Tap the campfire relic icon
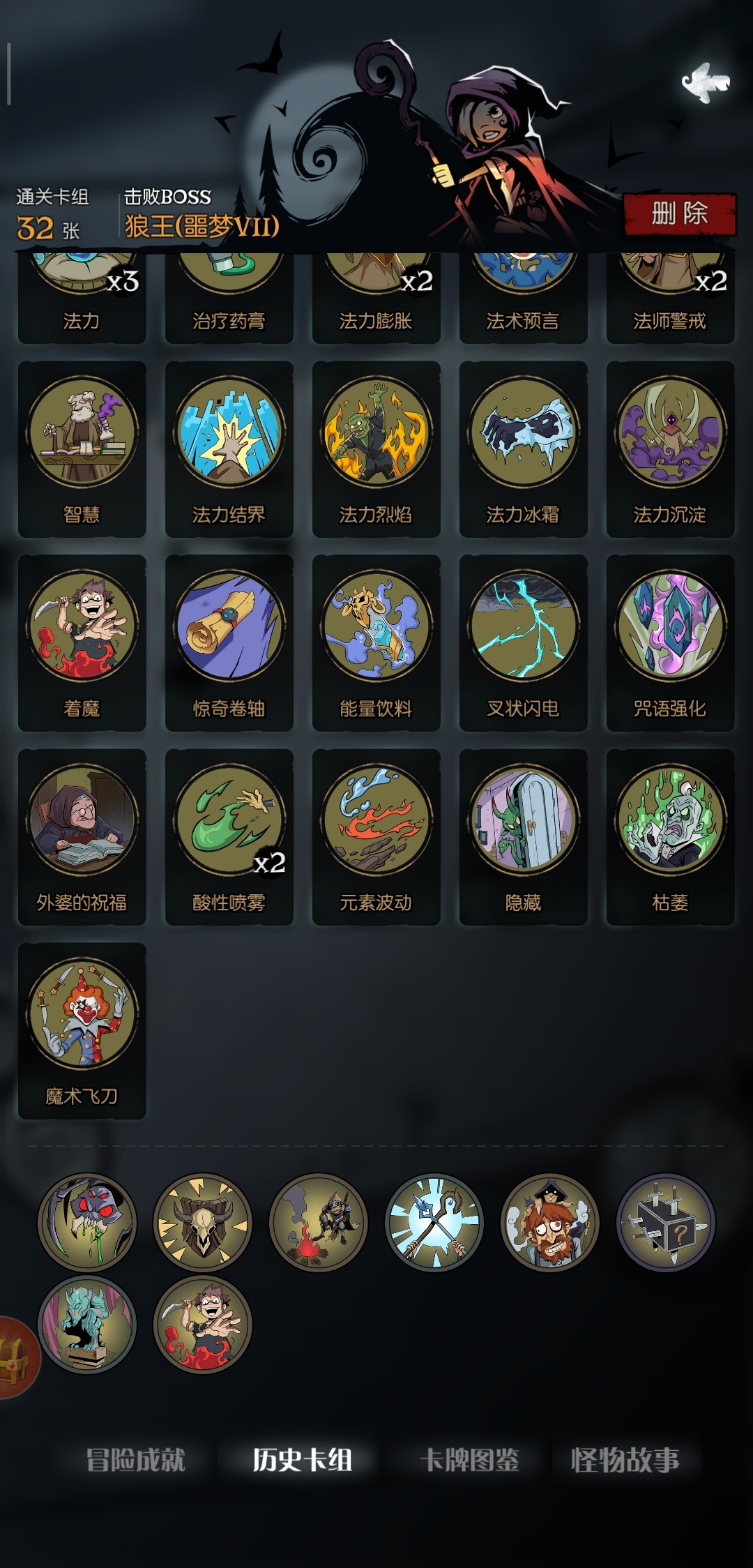 click(319, 1222)
